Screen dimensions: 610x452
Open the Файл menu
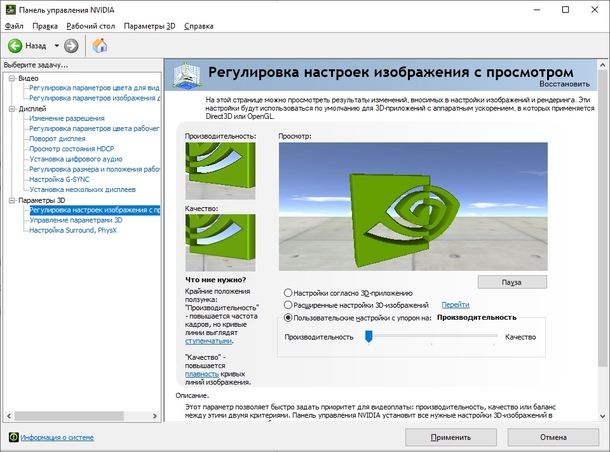click(14, 26)
